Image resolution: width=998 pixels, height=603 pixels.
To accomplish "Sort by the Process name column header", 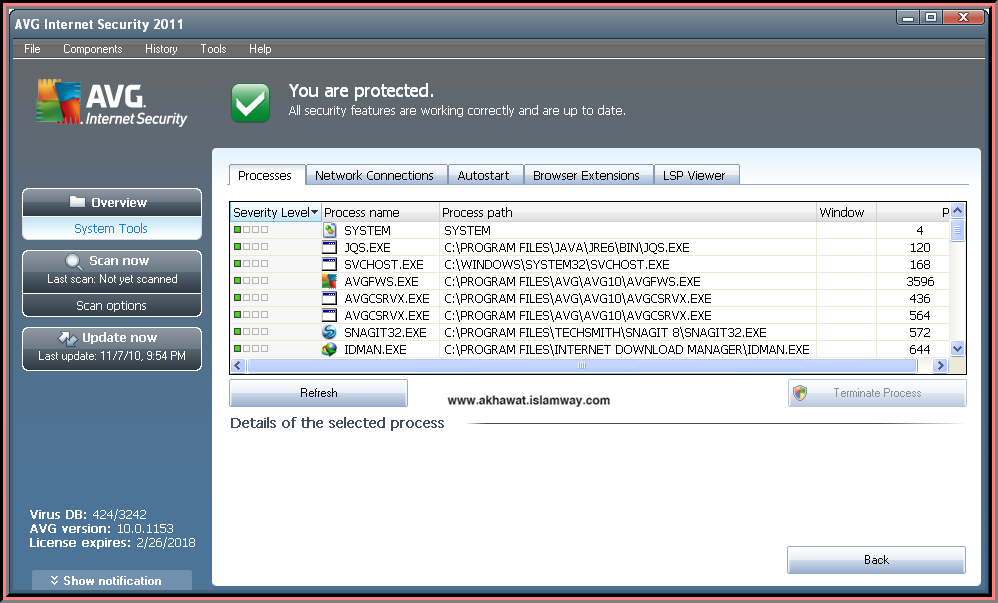I will point(380,212).
